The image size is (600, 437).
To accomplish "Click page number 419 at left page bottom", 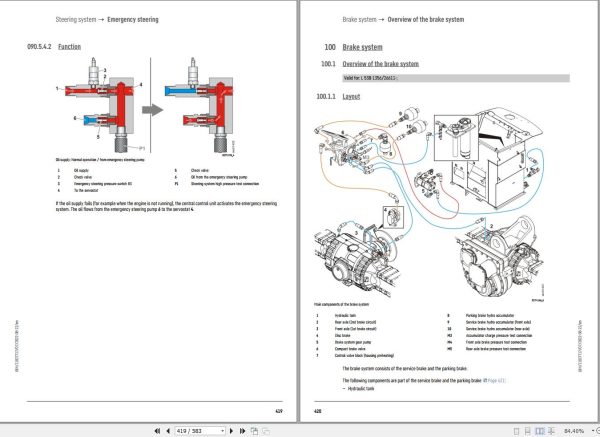I will click(x=279, y=411).
